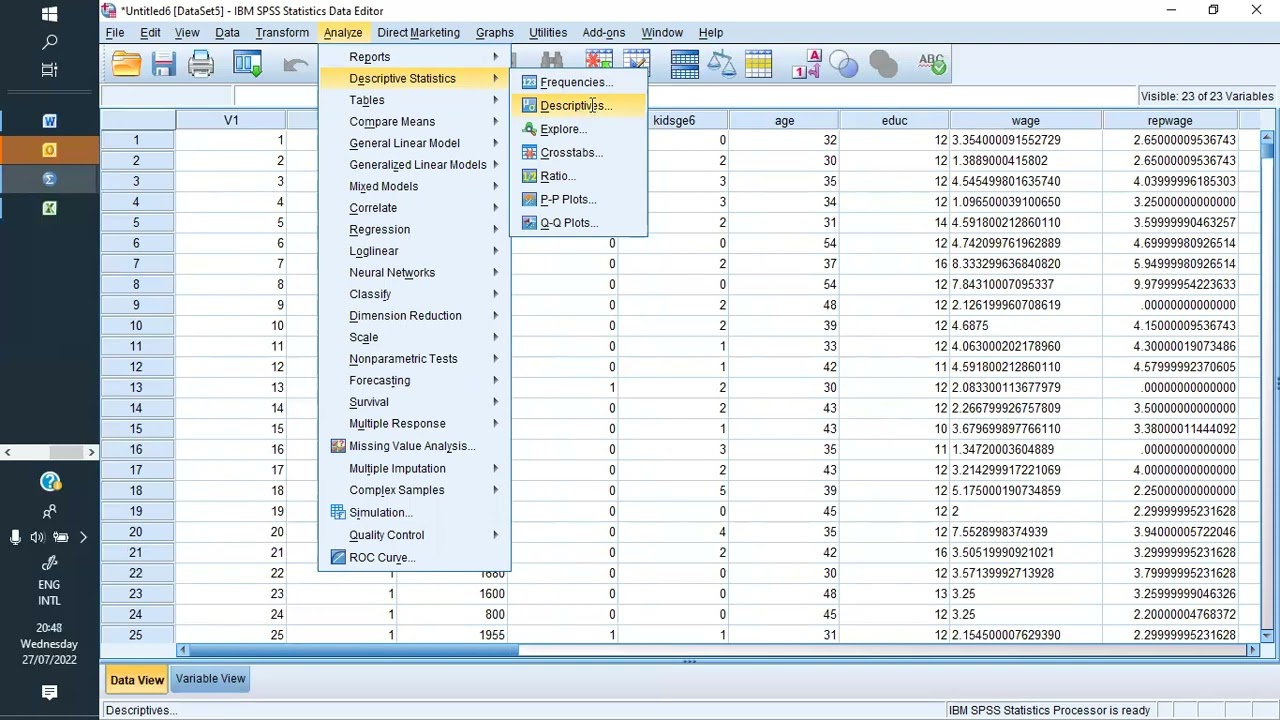Open taskbar search magnifier

tap(49, 42)
